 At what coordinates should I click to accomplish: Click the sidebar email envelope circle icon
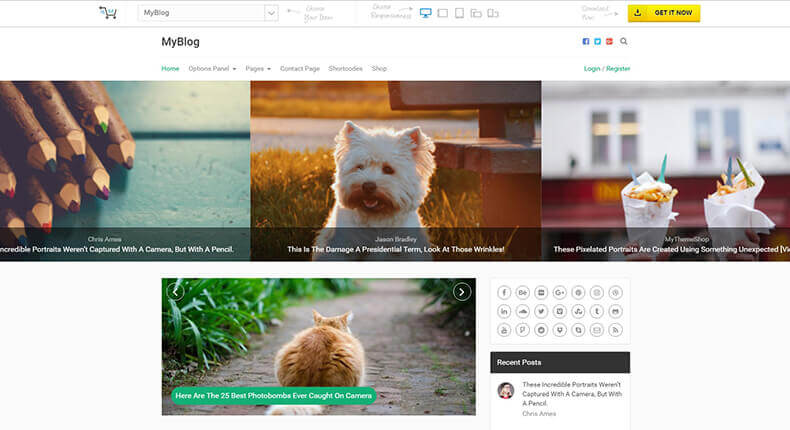(x=597, y=330)
